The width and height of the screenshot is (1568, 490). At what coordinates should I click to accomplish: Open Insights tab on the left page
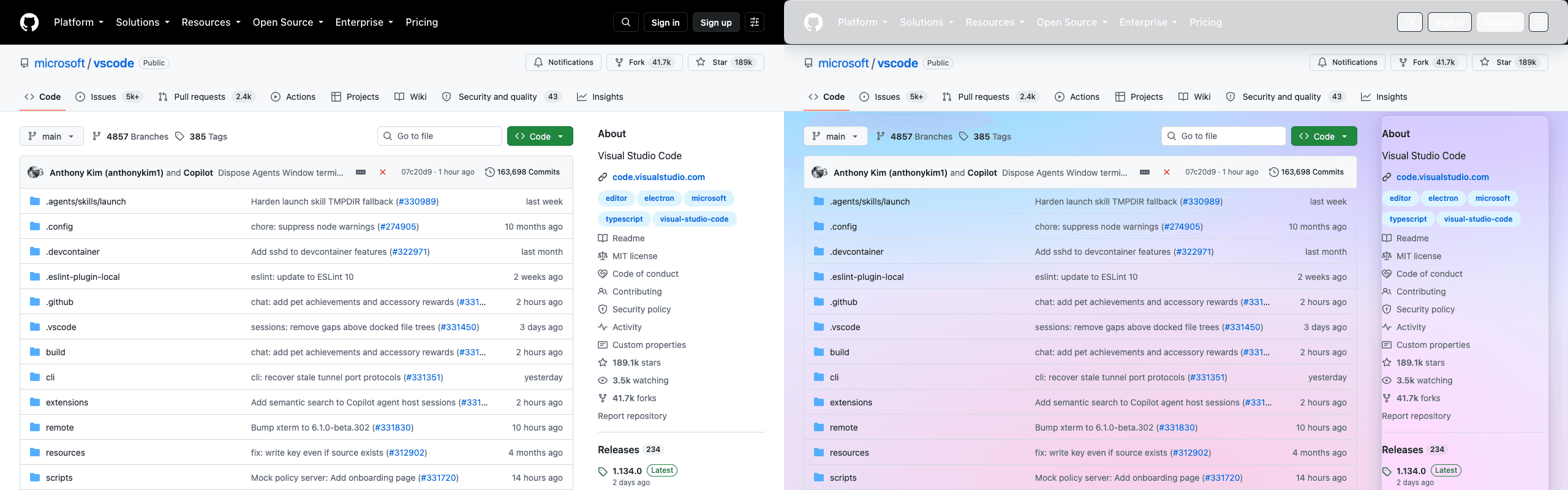click(600, 97)
